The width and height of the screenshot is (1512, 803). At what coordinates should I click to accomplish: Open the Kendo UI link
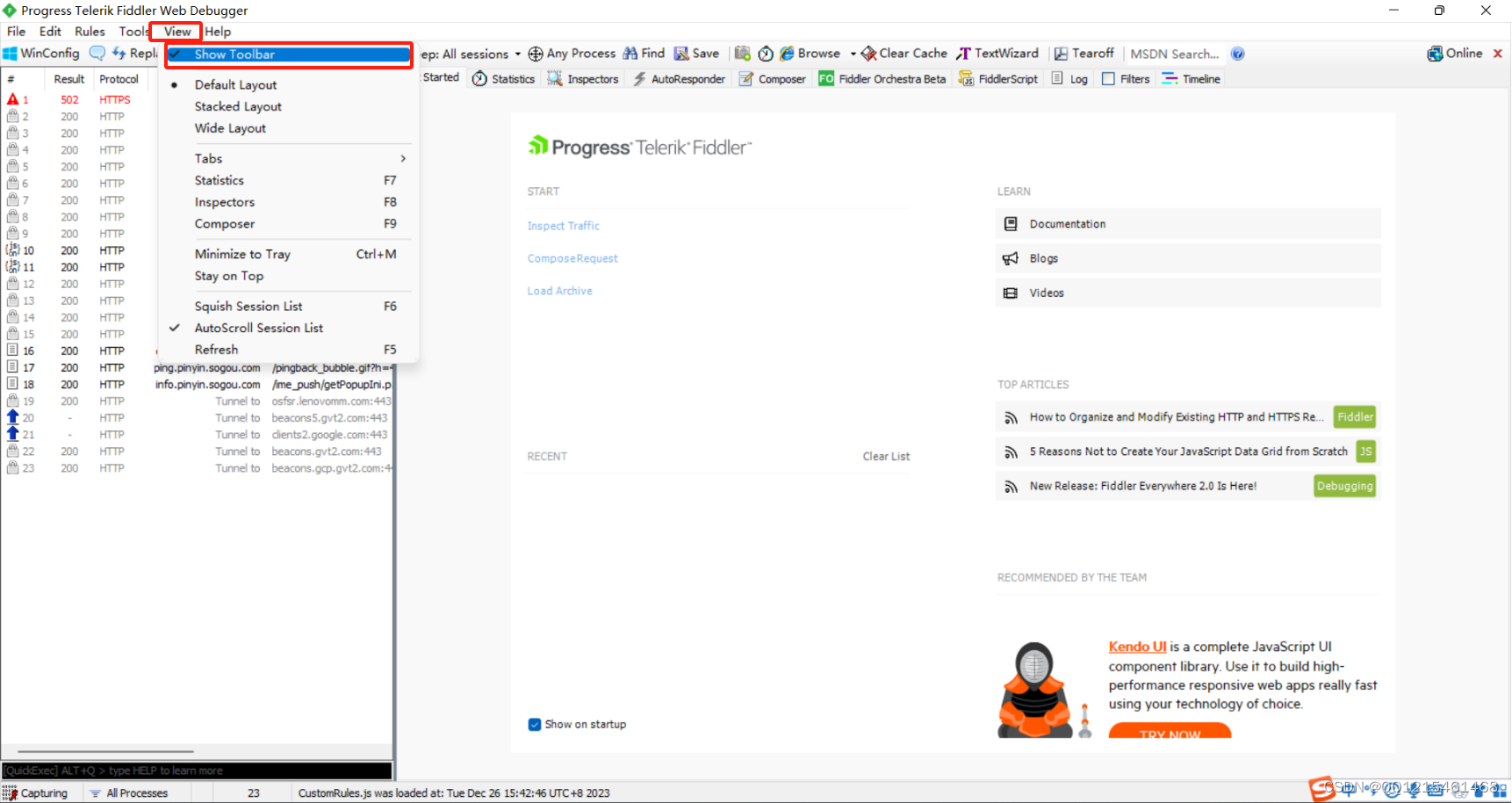pyautogui.click(x=1137, y=647)
